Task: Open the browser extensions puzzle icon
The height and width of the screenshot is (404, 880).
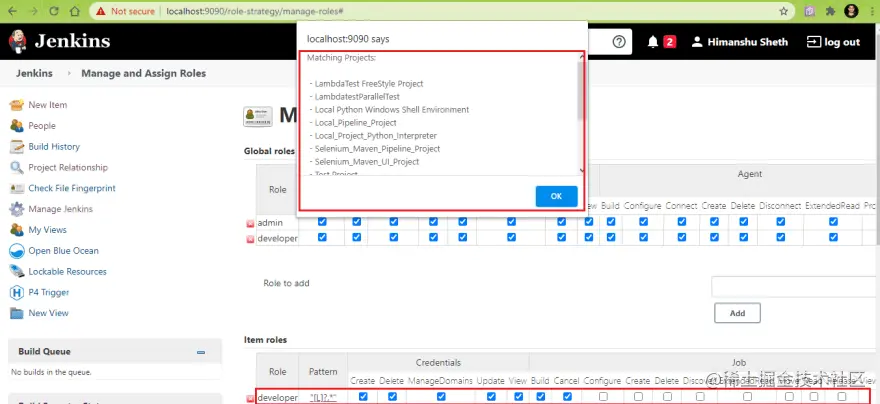Action: pyautogui.click(x=831, y=11)
